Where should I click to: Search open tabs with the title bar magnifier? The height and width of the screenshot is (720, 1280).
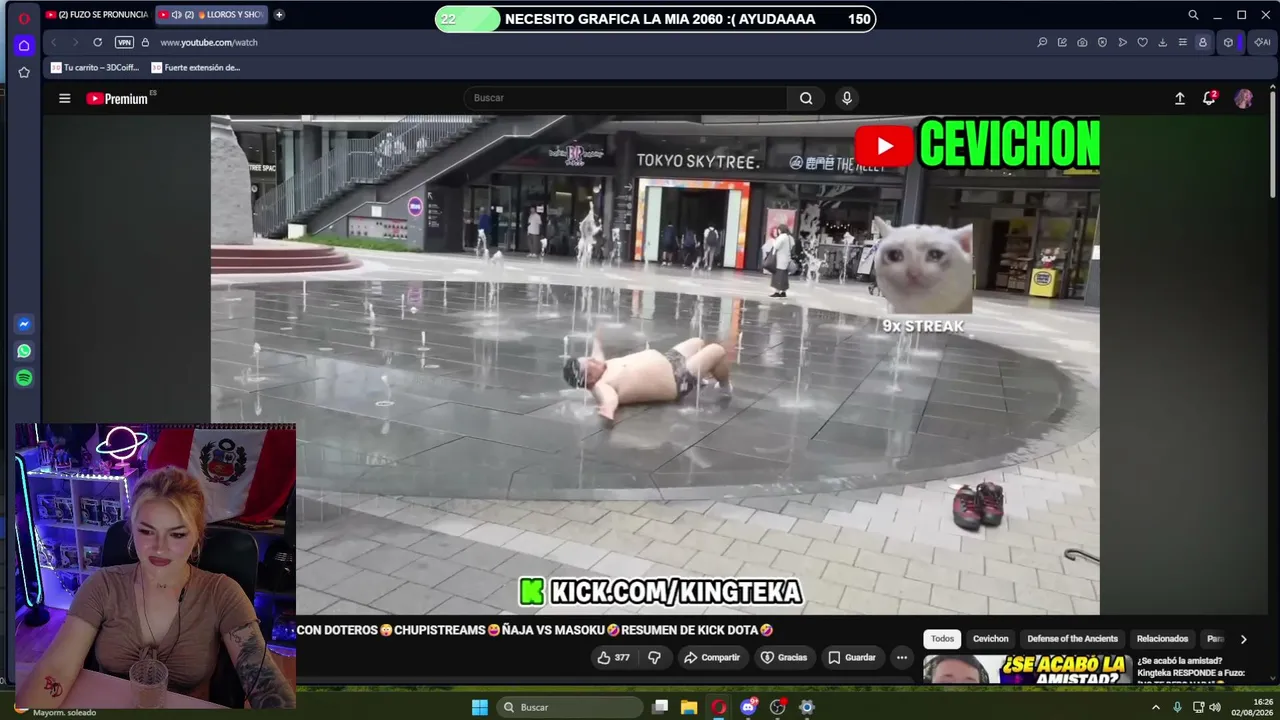click(x=1193, y=15)
